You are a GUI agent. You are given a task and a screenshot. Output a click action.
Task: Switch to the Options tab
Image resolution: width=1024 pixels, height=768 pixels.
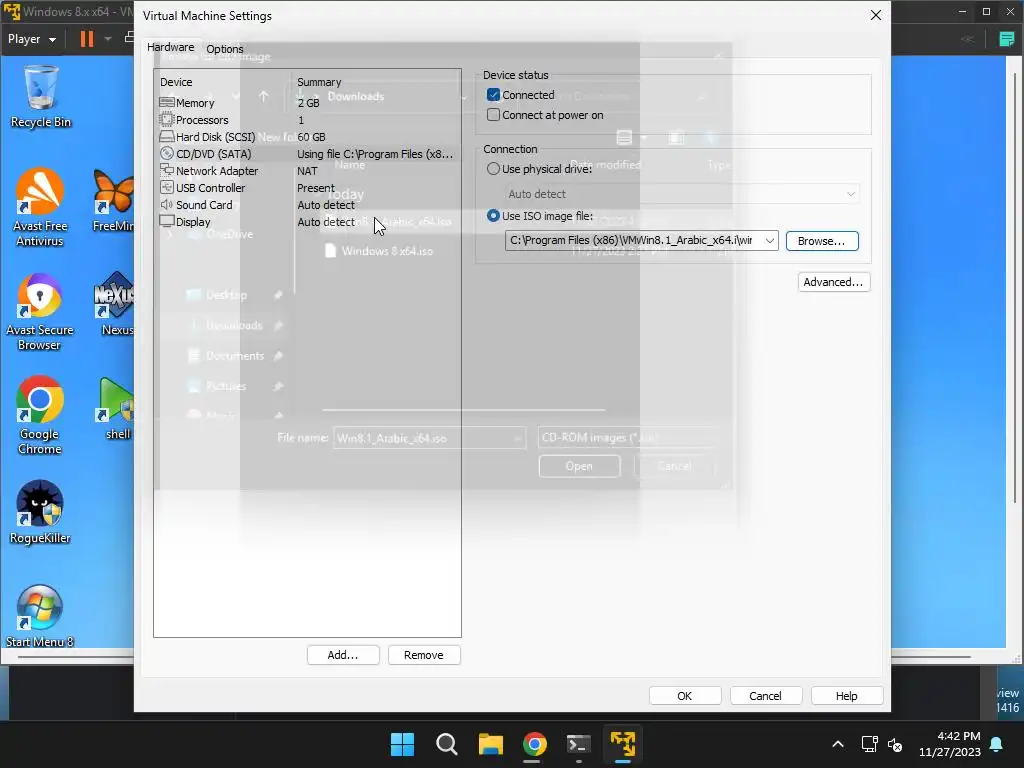pyautogui.click(x=225, y=49)
